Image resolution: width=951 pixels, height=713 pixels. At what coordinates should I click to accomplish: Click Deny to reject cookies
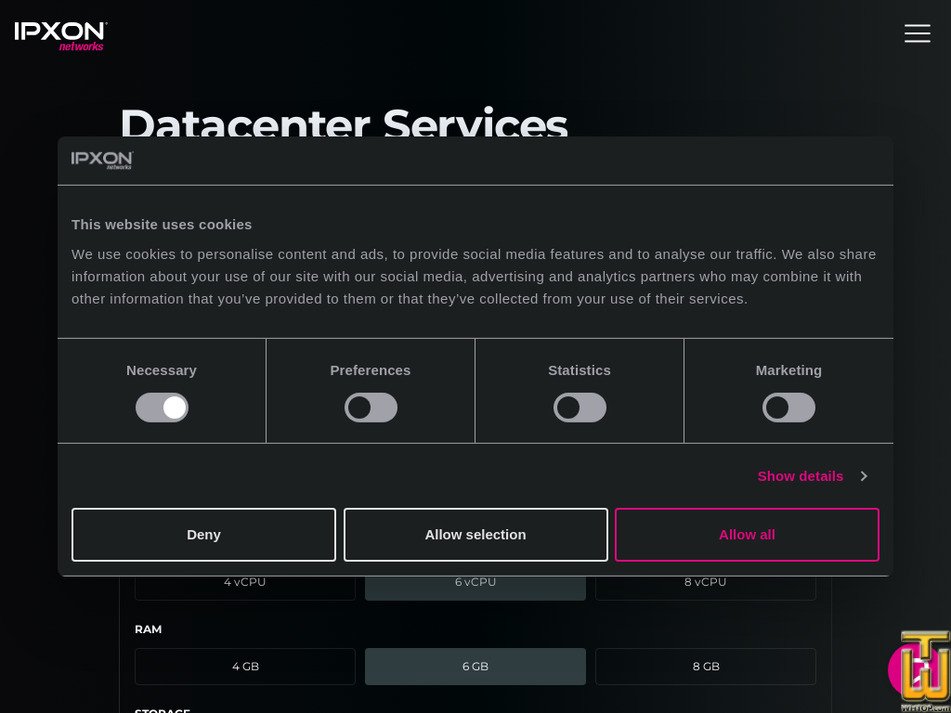tap(203, 534)
